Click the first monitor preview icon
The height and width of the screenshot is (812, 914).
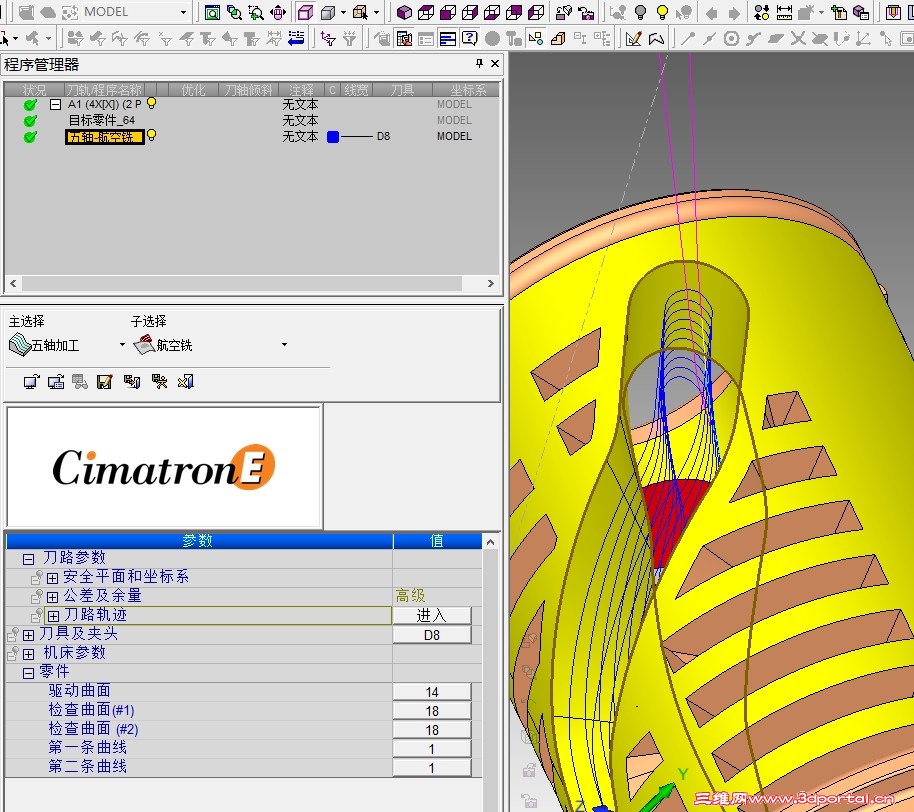(31, 382)
